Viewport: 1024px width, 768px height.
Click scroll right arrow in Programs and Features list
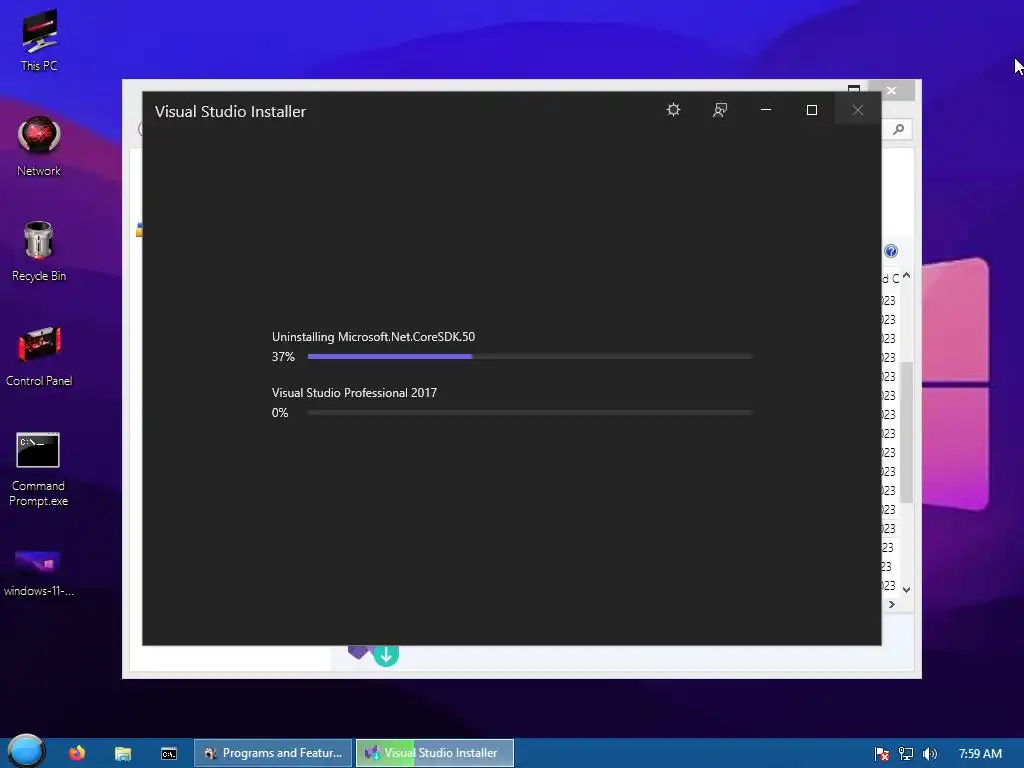[x=891, y=605]
